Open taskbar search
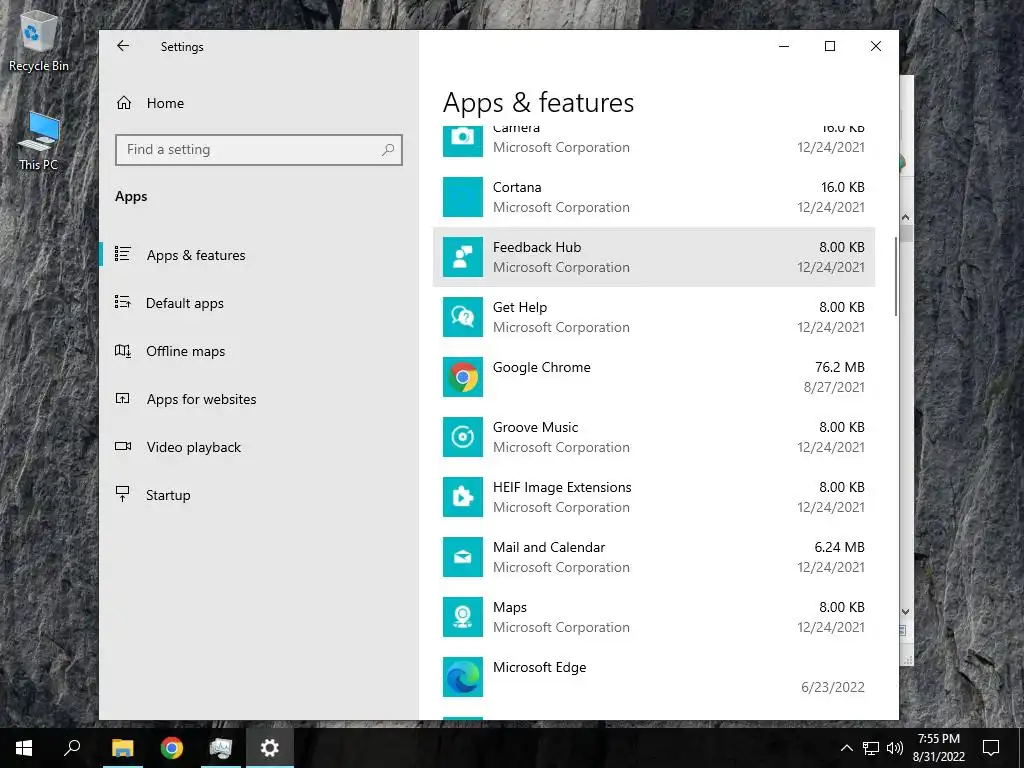This screenshot has width=1024, height=768. [x=72, y=748]
